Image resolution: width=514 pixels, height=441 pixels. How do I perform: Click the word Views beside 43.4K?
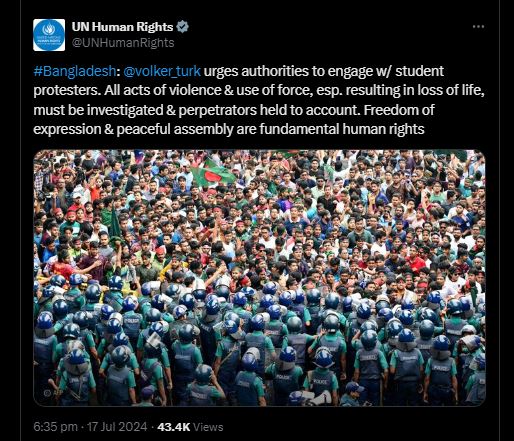click(x=208, y=427)
